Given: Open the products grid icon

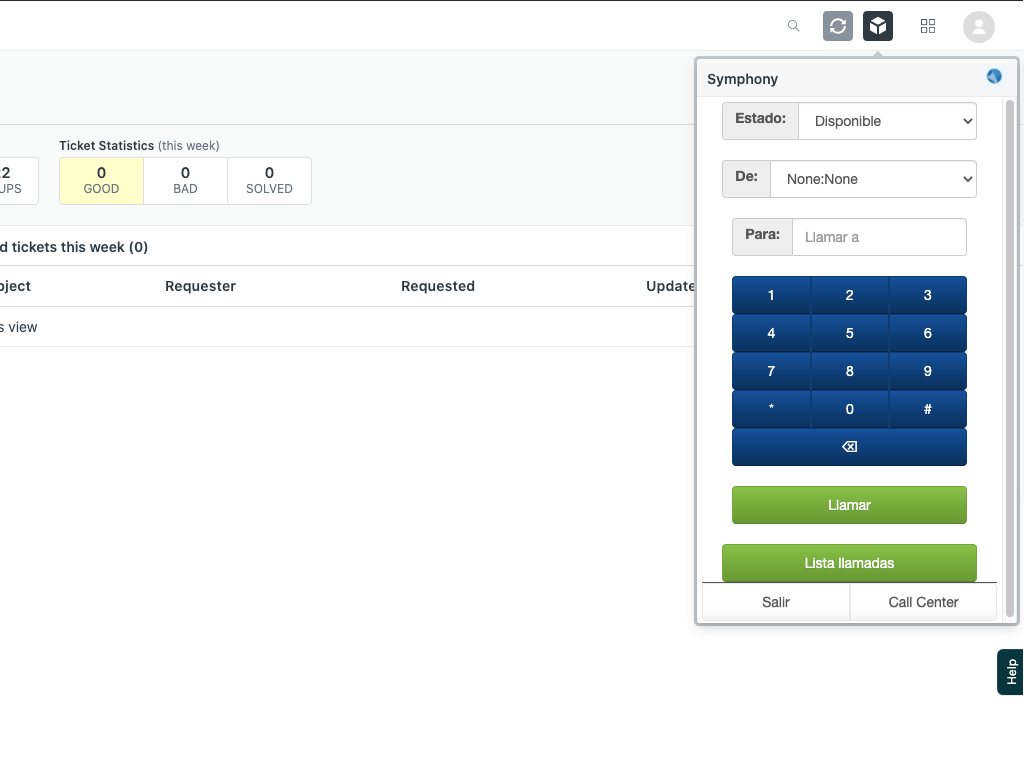Looking at the screenshot, I should coord(928,26).
